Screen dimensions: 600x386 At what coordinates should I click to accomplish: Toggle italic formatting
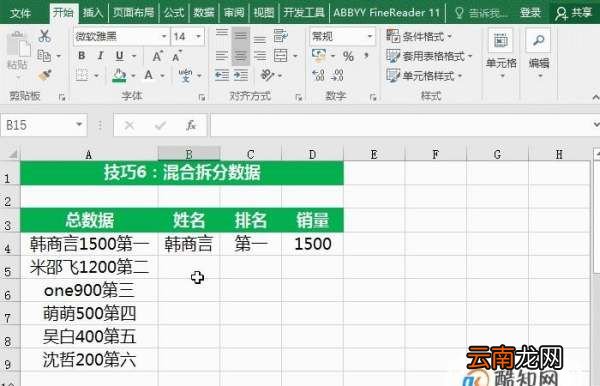click(x=100, y=56)
